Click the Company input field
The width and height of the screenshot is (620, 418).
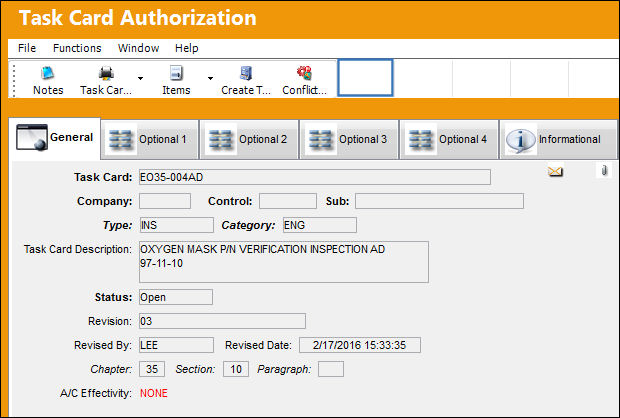point(165,201)
